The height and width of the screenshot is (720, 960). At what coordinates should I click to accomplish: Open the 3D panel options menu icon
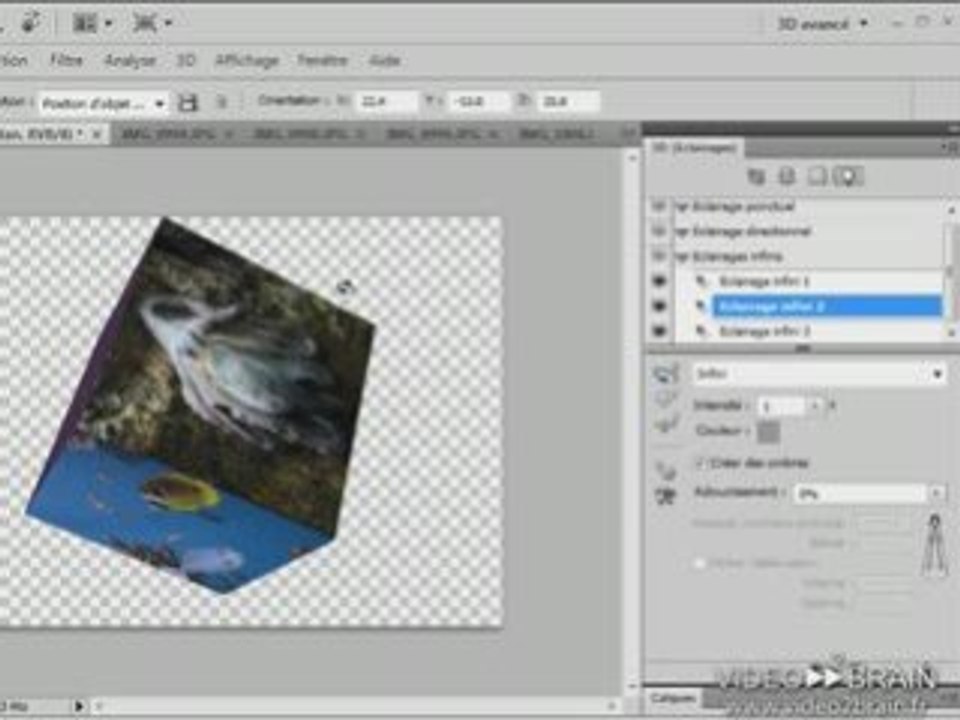(948, 147)
